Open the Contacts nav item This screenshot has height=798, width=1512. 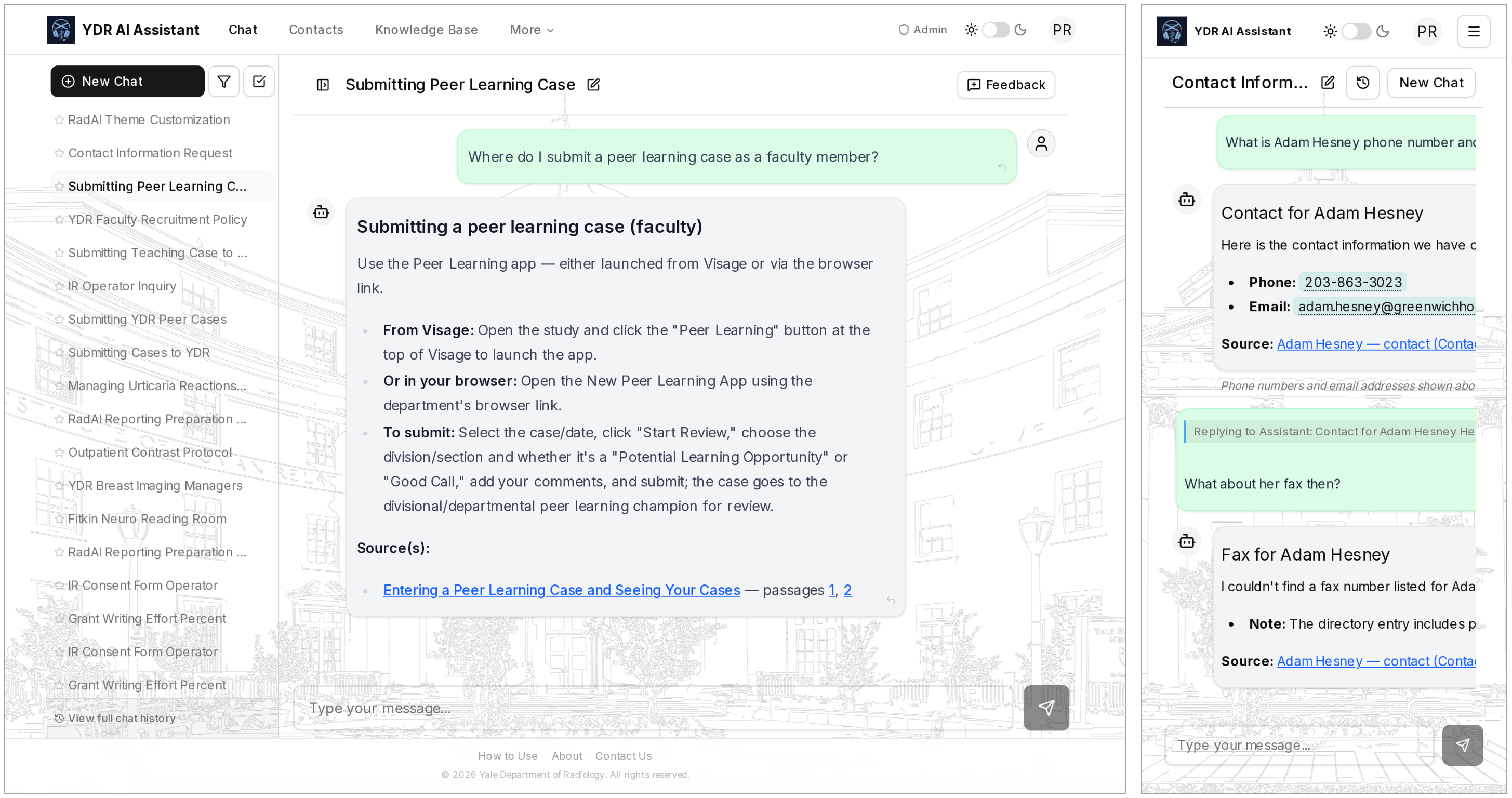point(316,30)
